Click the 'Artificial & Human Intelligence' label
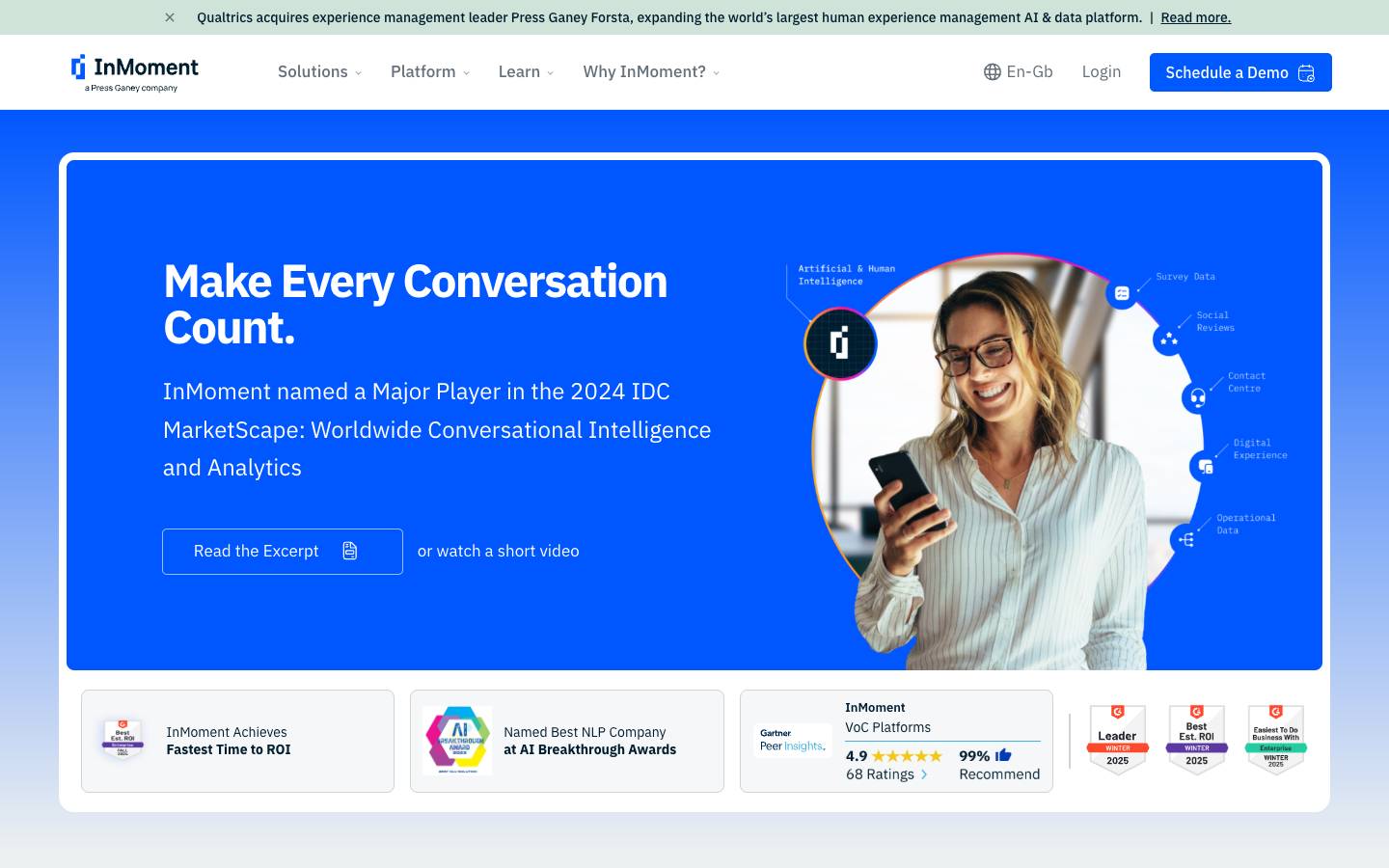 (x=846, y=275)
